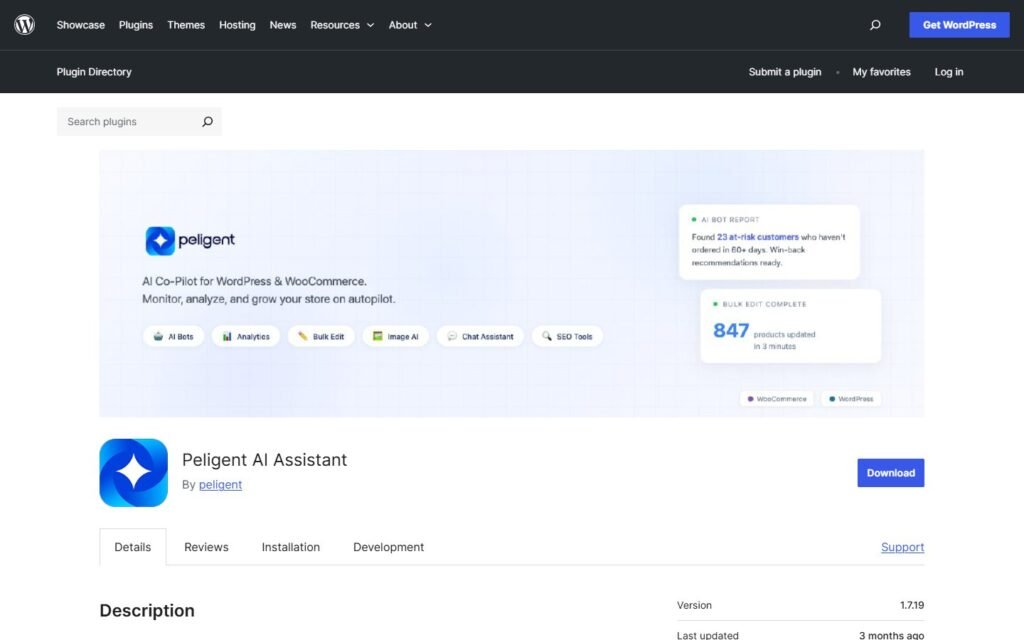Click the Download button
This screenshot has width=1024, height=640.
tap(891, 473)
